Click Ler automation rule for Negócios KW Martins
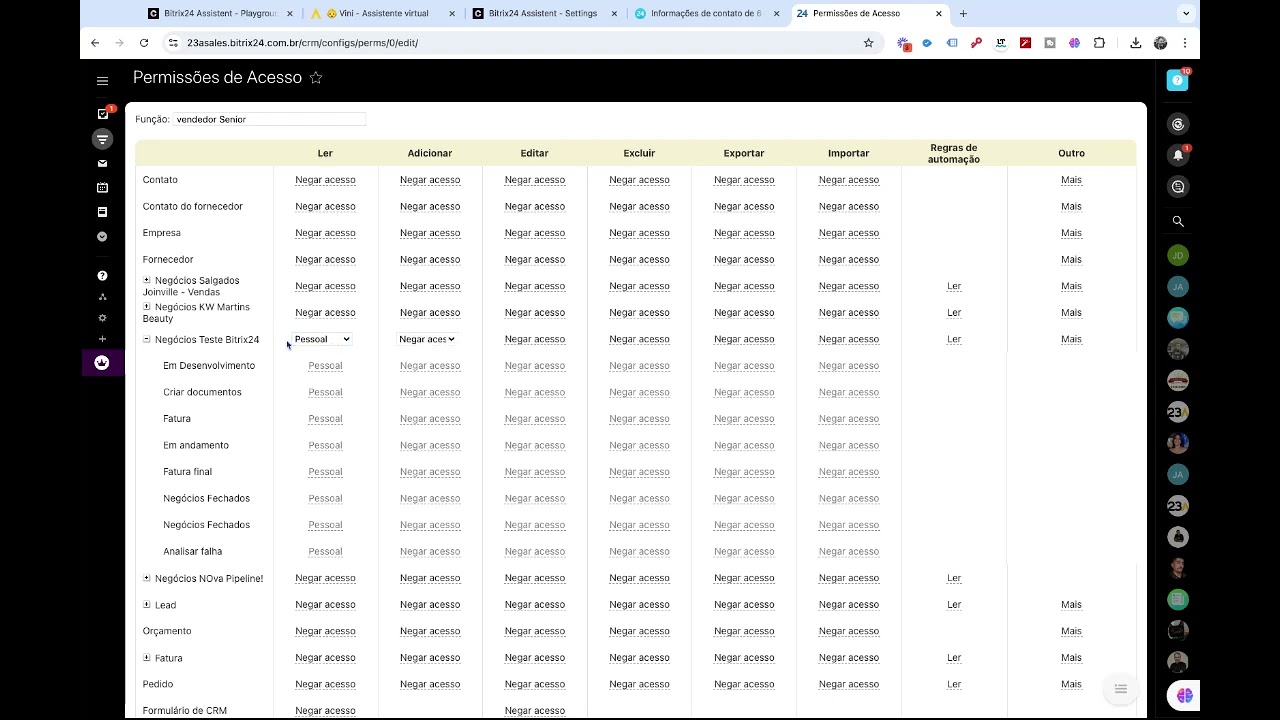 click(954, 312)
